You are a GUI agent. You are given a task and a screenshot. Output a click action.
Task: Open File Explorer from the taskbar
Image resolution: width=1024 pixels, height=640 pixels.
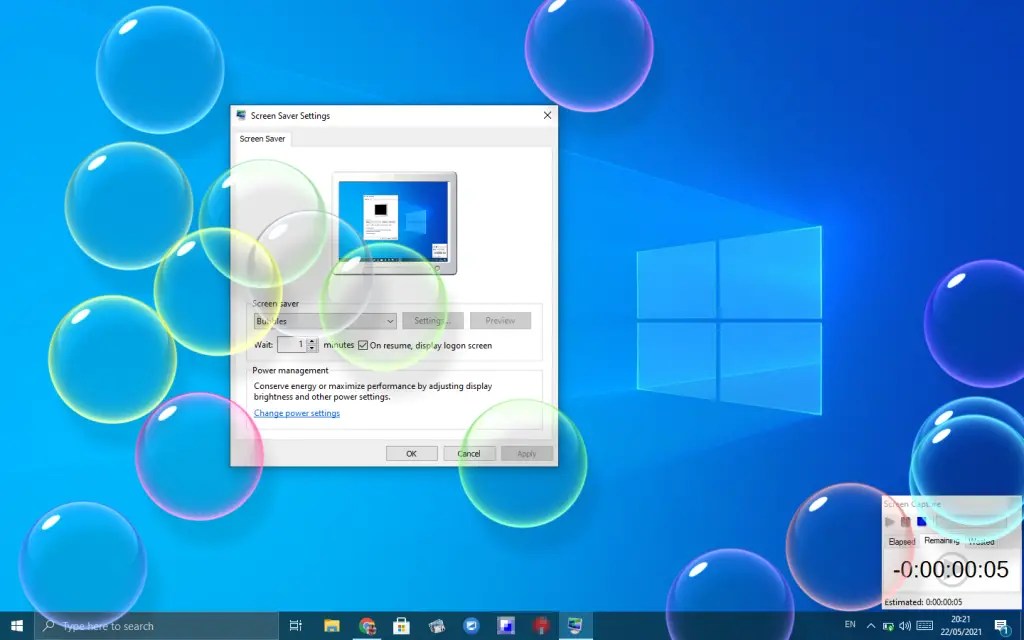331,625
